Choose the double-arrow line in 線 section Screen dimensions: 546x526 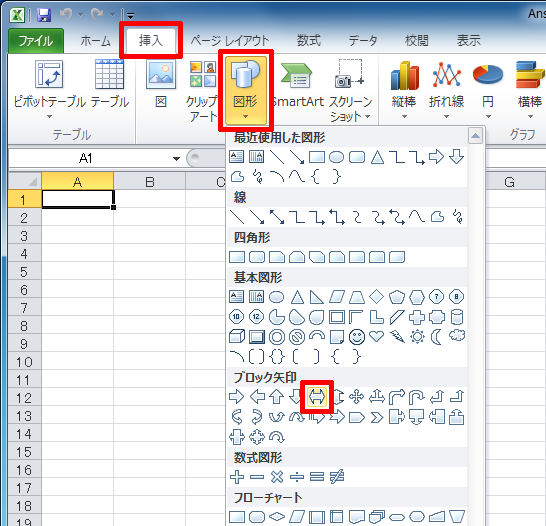277,217
